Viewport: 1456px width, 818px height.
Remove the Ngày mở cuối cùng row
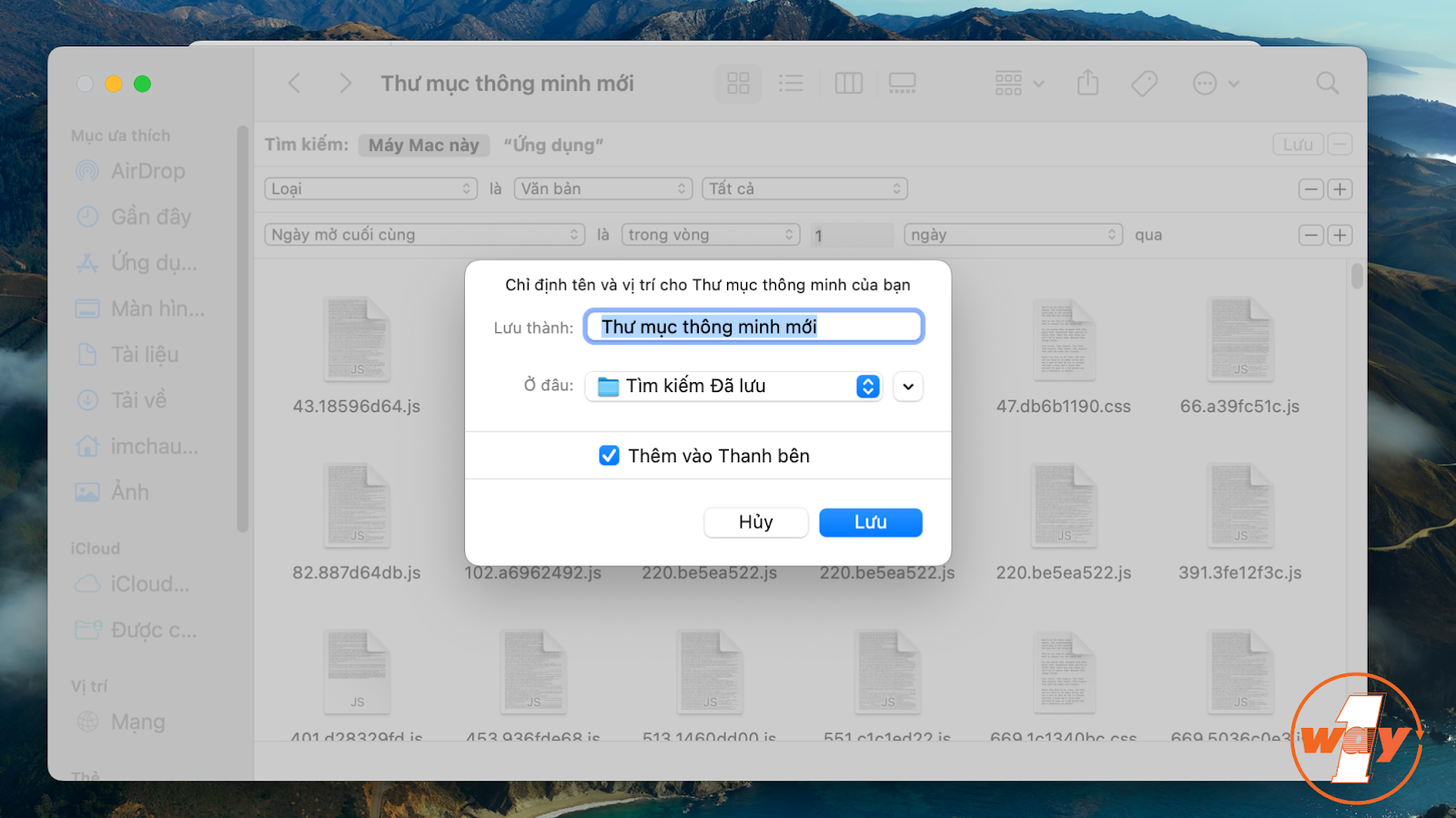[x=1310, y=235]
